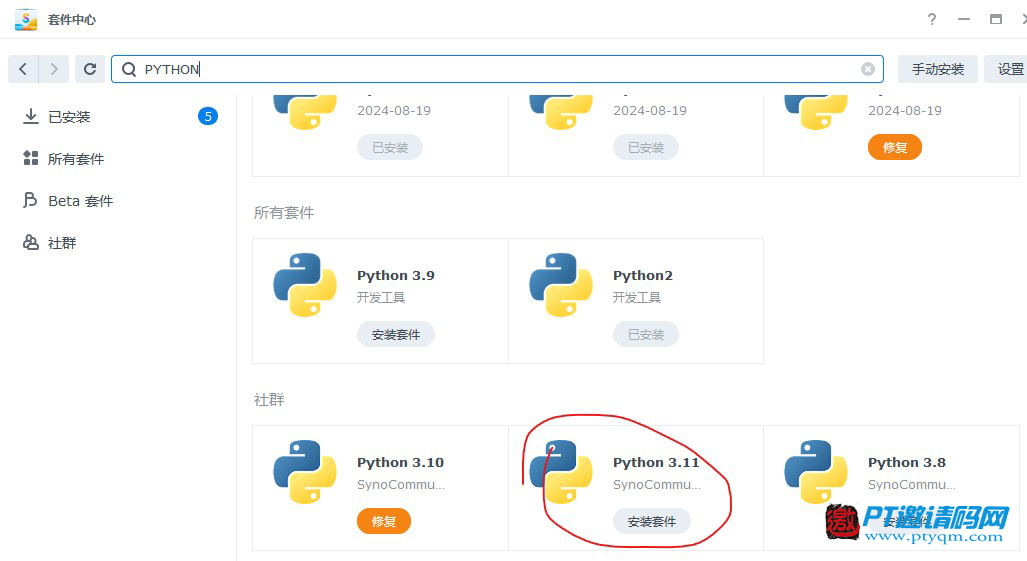Image resolution: width=1027 pixels, height=561 pixels.
Task: Click SynoCommu... label under Python 3.8
Action: point(912,484)
